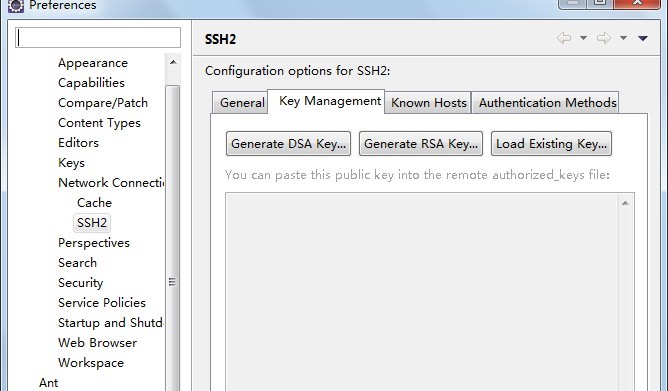
Task: Select the SSH2 tree item
Action: [x=92, y=223]
